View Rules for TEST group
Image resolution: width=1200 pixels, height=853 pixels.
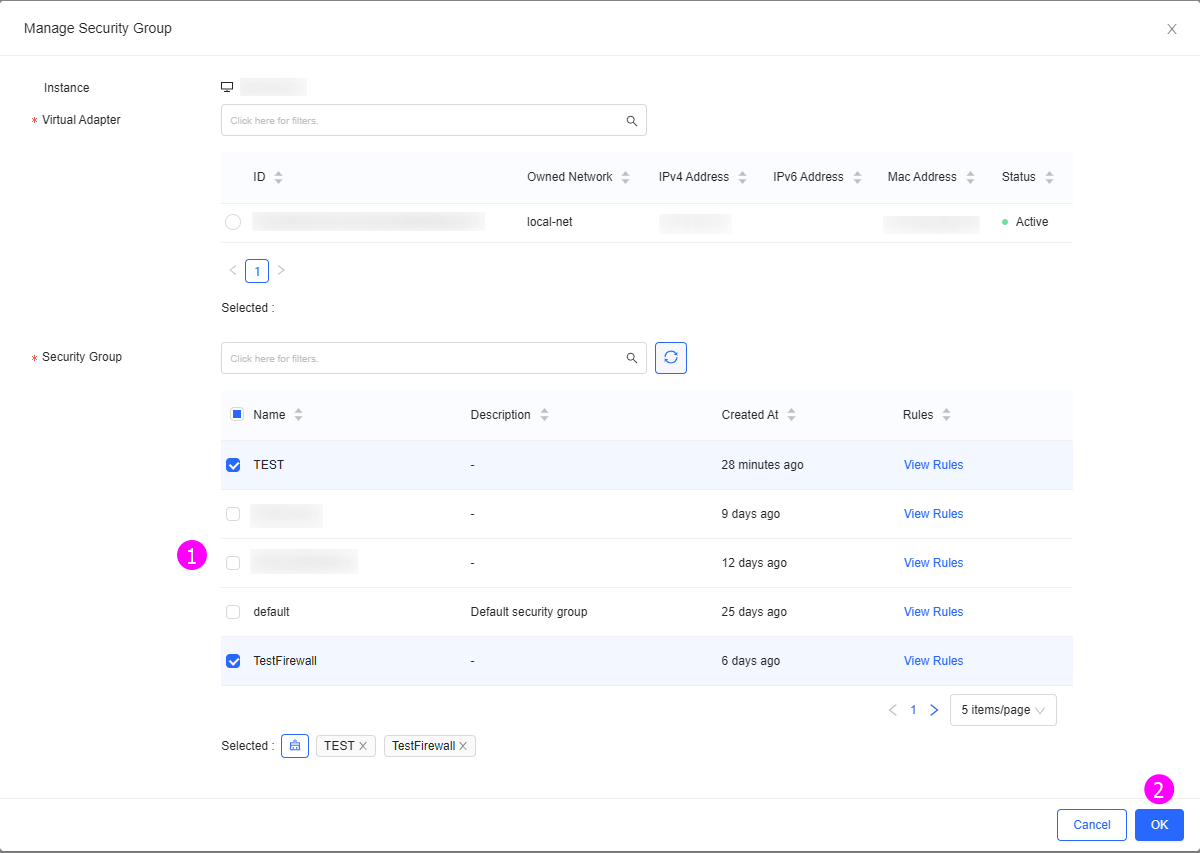(x=933, y=465)
